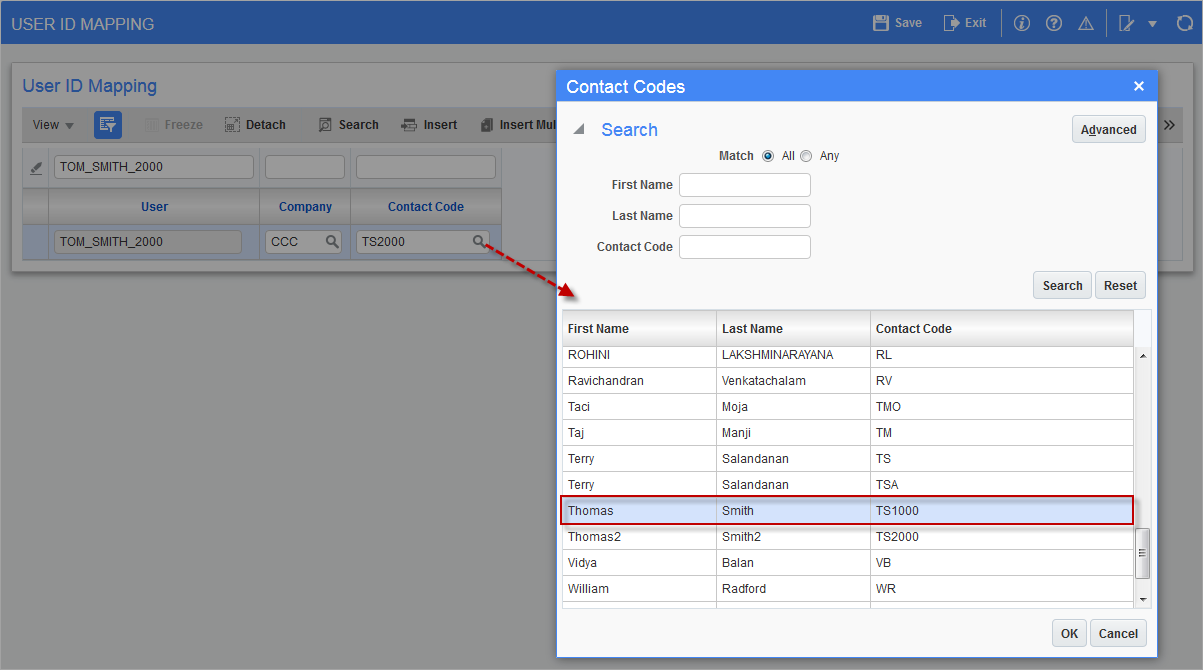The width and height of the screenshot is (1203, 670).
Task: Click the refresh circle icon in header
Action: pyautogui.click(x=1185, y=23)
